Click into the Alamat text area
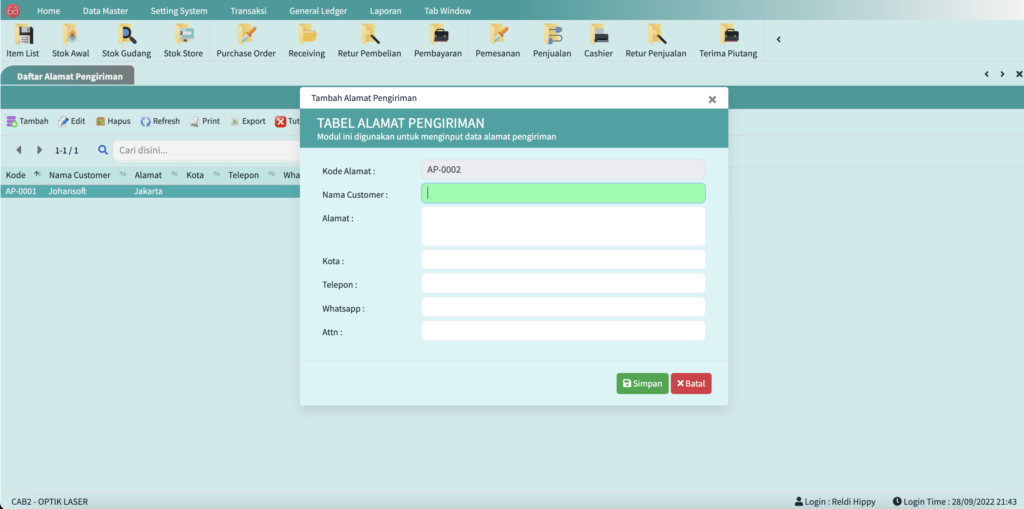 click(x=563, y=226)
